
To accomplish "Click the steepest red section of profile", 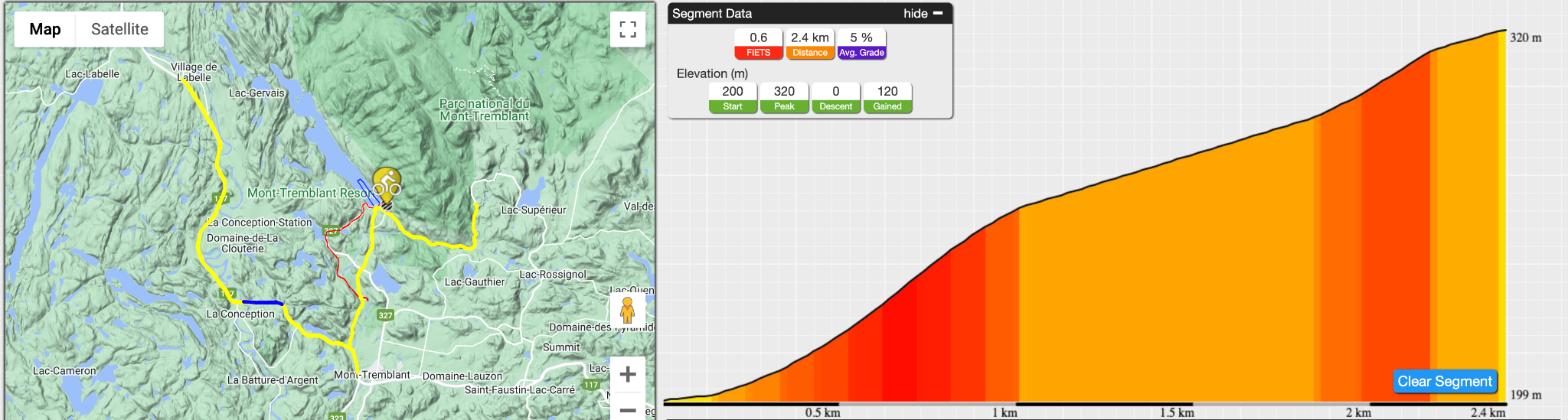I will tap(900, 346).
